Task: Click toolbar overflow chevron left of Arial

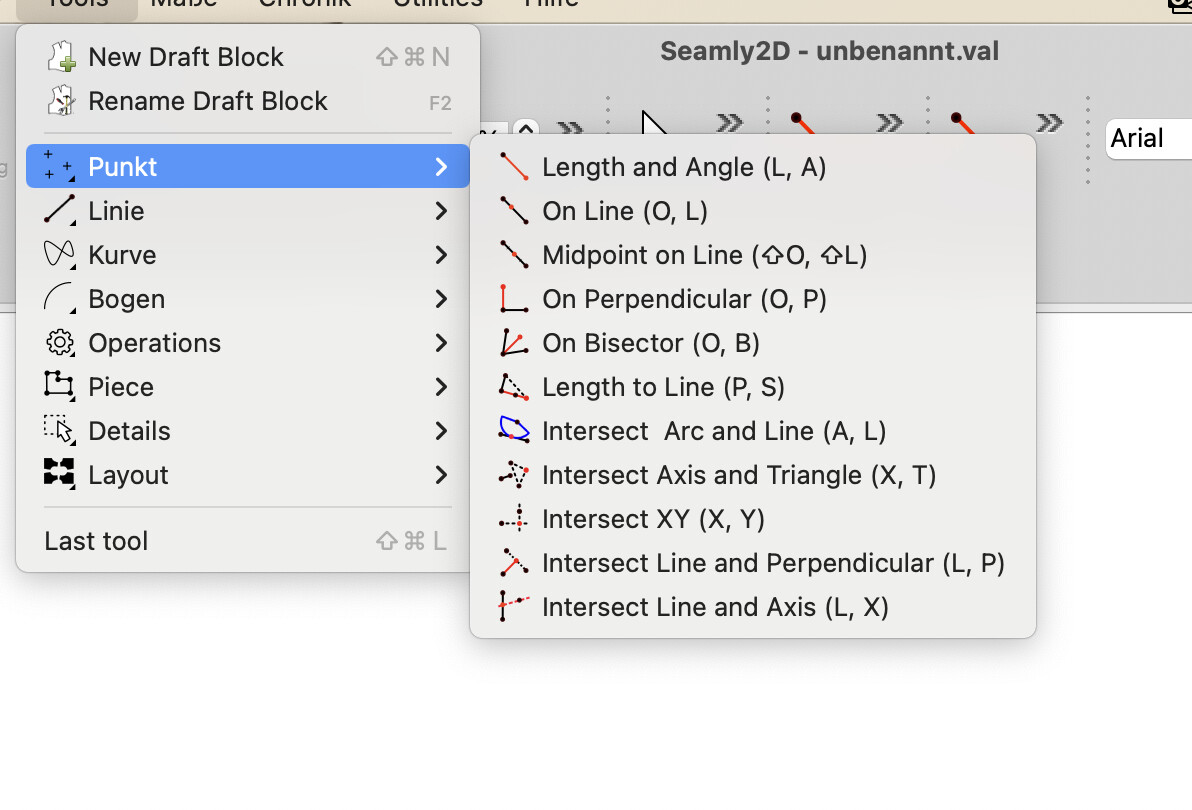Action: click(x=1049, y=123)
